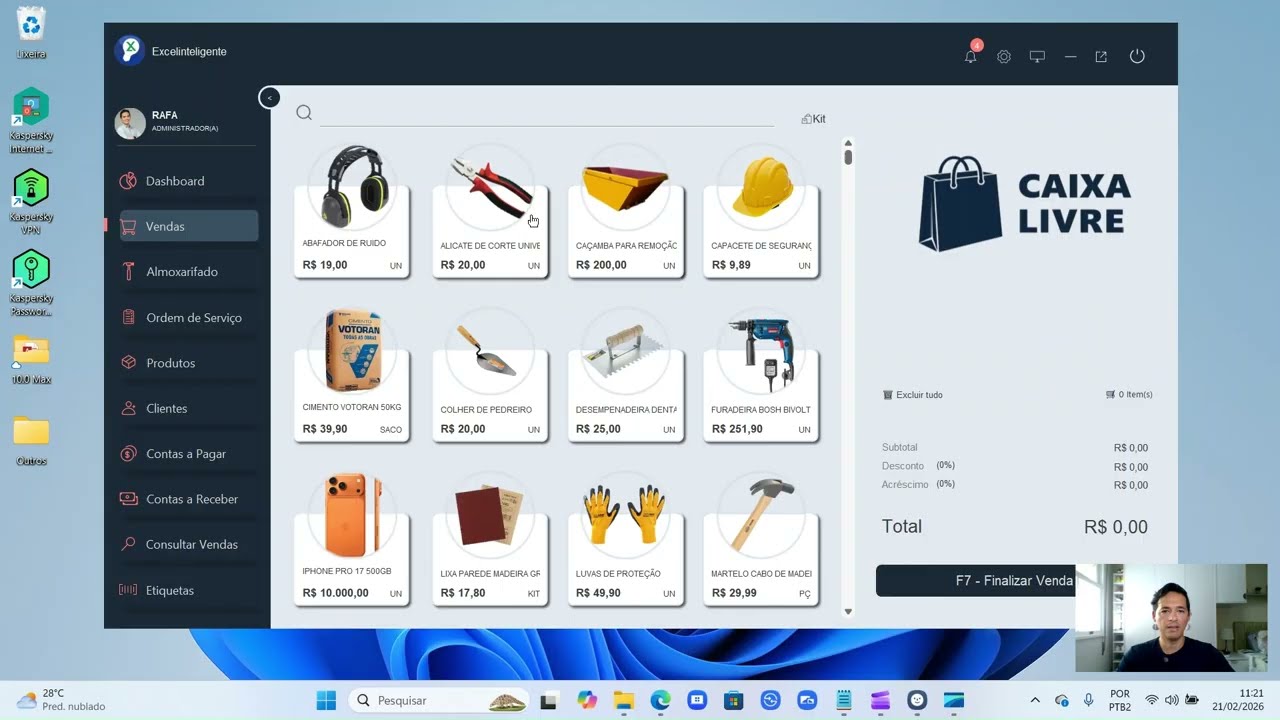1280x720 pixels.
Task: Click the Ordem de Serviço clipboard icon
Action: 128,318
